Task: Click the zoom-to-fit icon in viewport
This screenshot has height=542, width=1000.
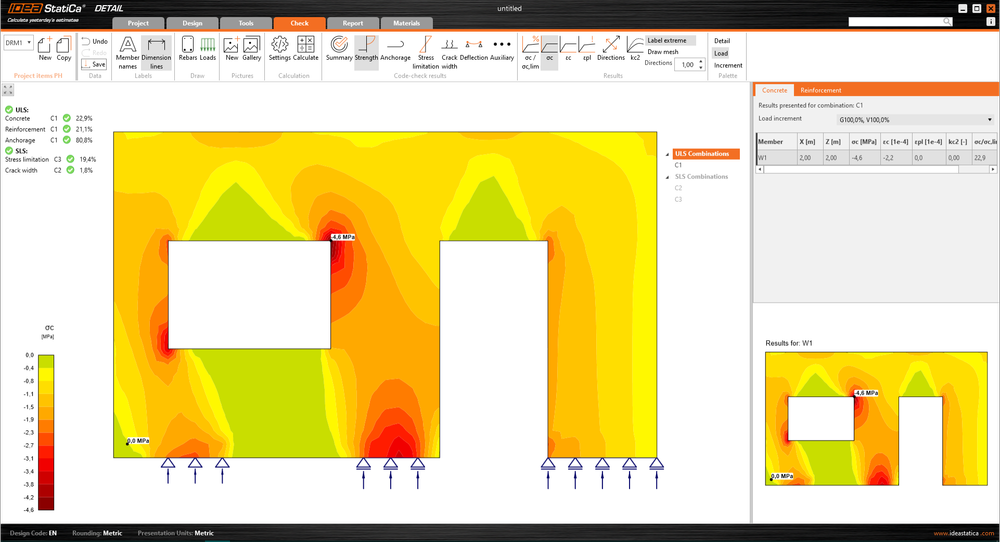Action: click(8, 90)
